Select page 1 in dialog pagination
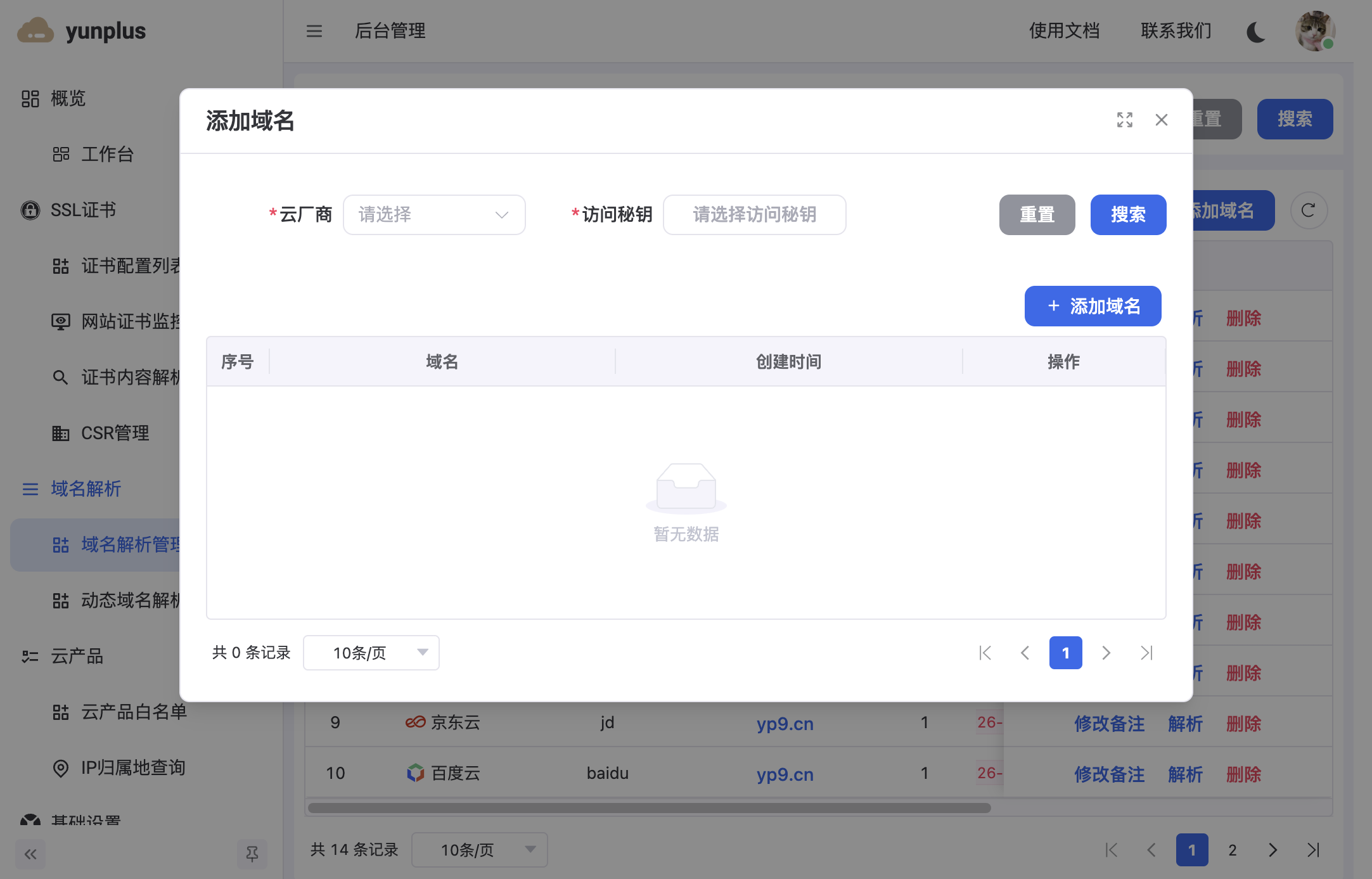1372x879 pixels. (x=1065, y=653)
